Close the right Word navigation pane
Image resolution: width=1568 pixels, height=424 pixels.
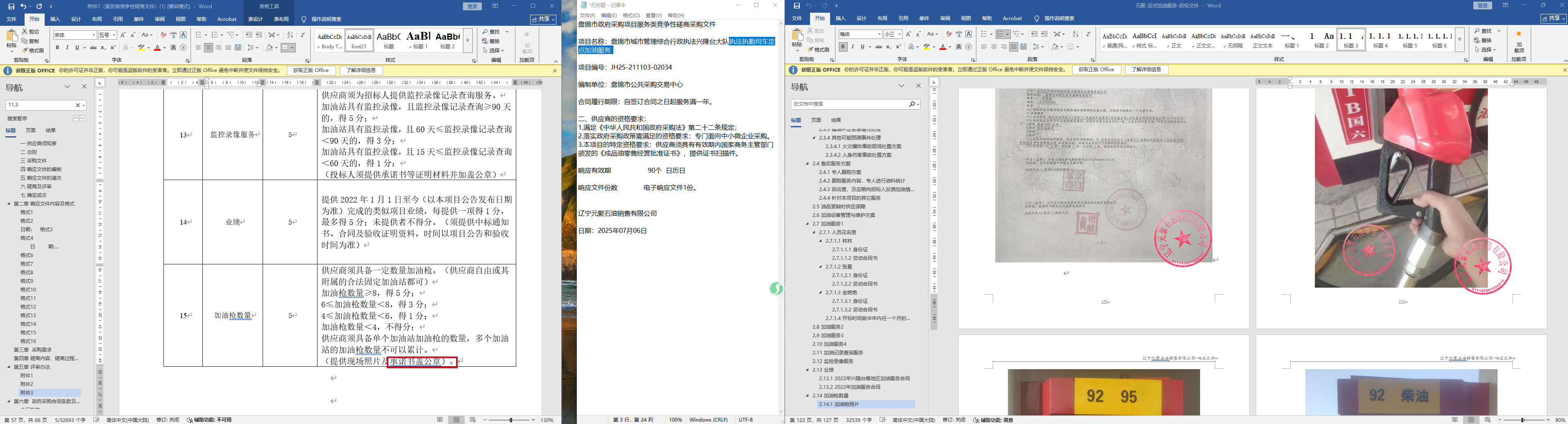pyautogui.click(x=919, y=86)
